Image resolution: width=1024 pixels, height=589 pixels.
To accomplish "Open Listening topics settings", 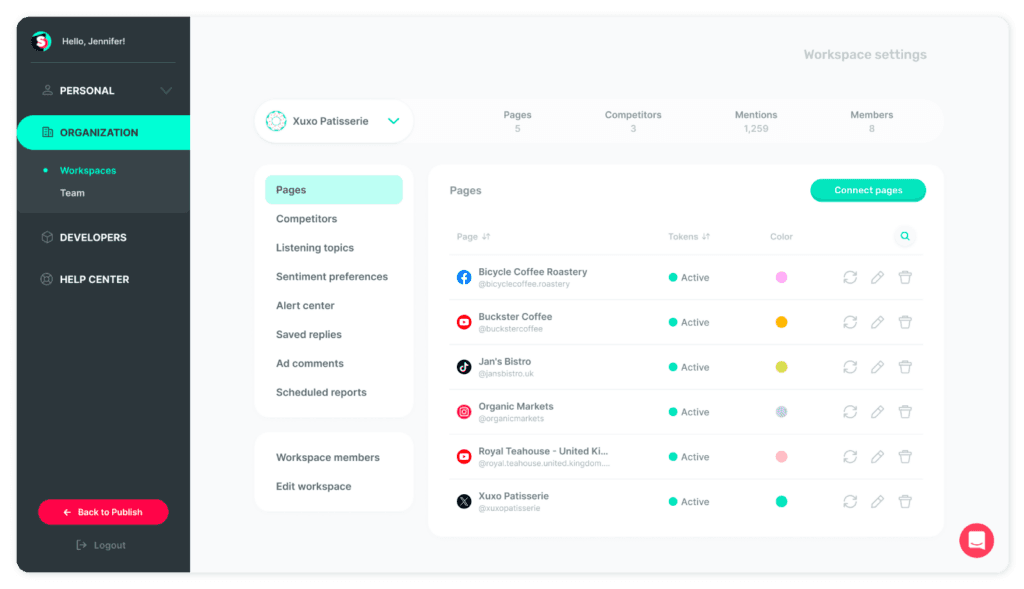I will (x=315, y=247).
